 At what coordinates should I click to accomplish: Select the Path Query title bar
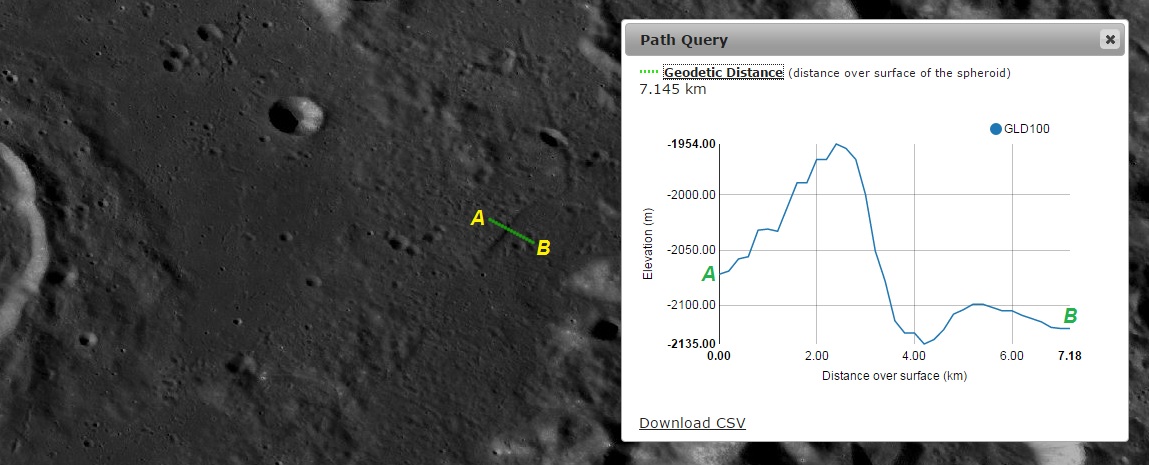pyautogui.click(x=874, y=40)
